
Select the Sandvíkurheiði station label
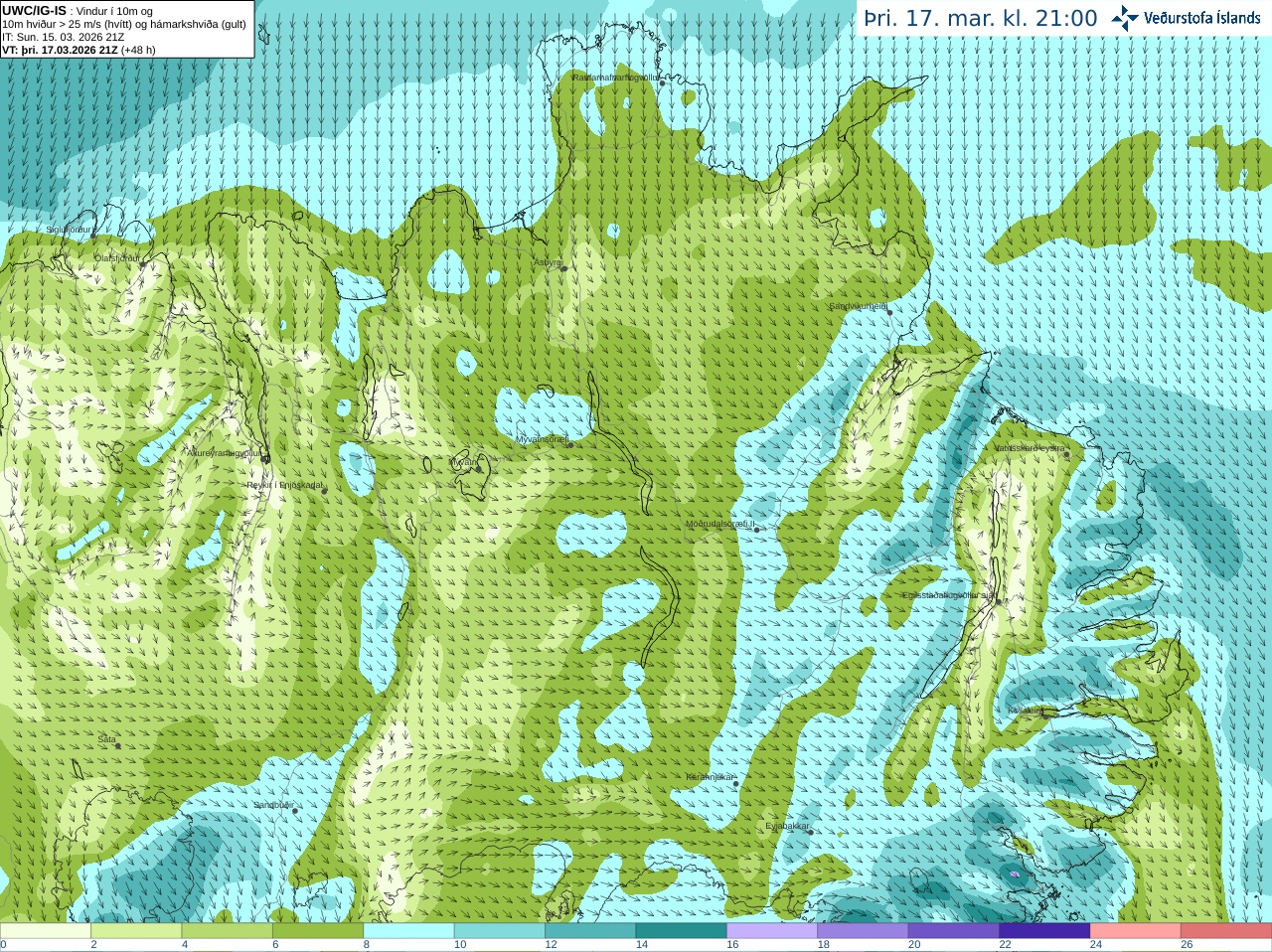tap(858, 306)
